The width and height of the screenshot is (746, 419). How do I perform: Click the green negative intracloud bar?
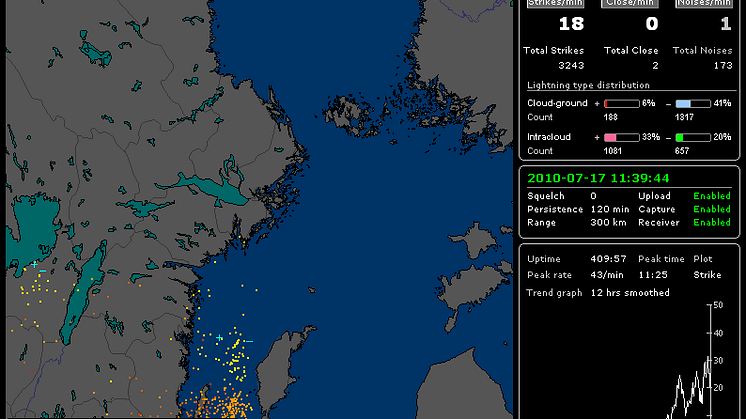[x=692, y=137]
